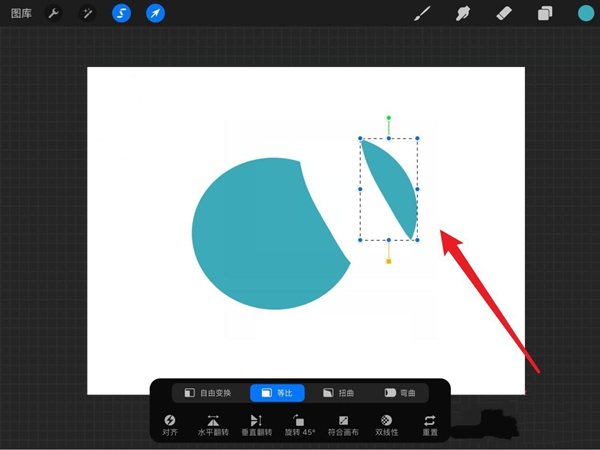Switch to 自由变换 freeform mode

pyautogui.click(x=207, y=393)
